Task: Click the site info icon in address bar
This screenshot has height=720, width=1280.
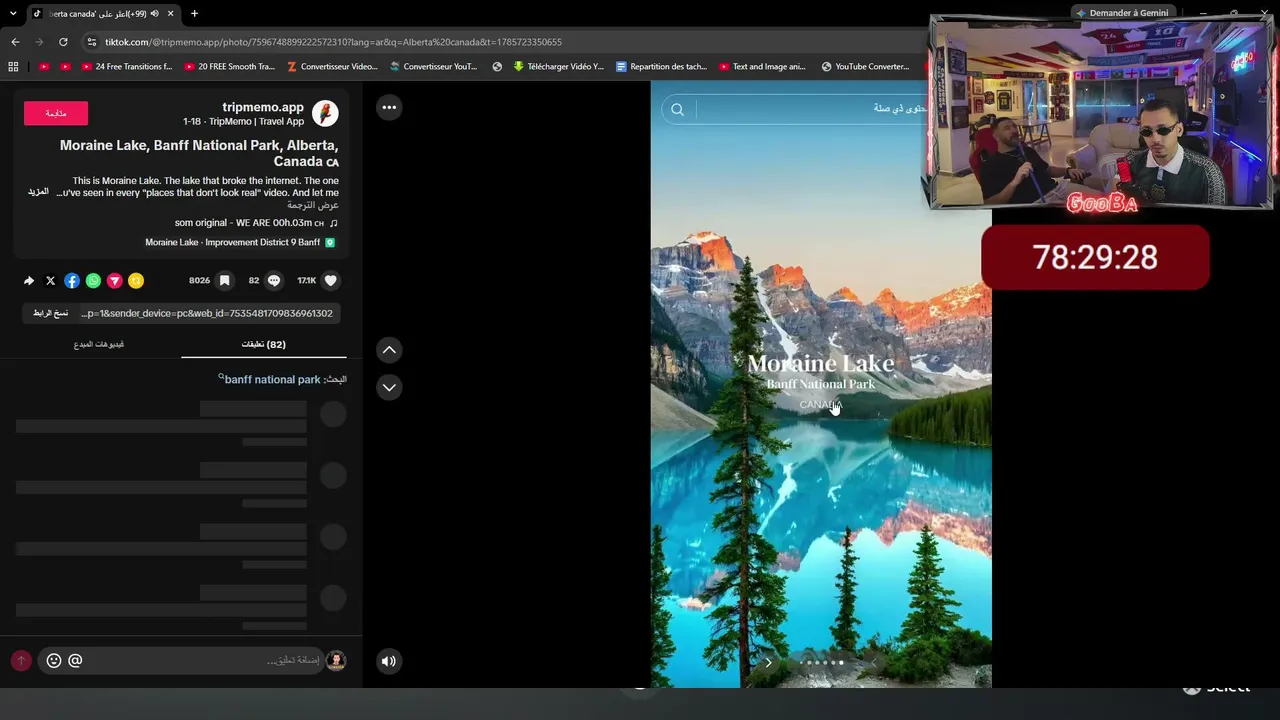Action: (92, 42)
